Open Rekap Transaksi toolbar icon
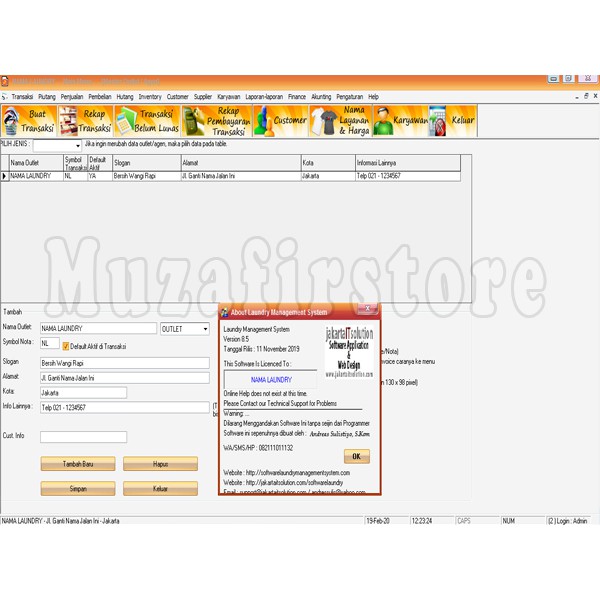The height and width of the screenshot is (600, 600). (85, 121)
